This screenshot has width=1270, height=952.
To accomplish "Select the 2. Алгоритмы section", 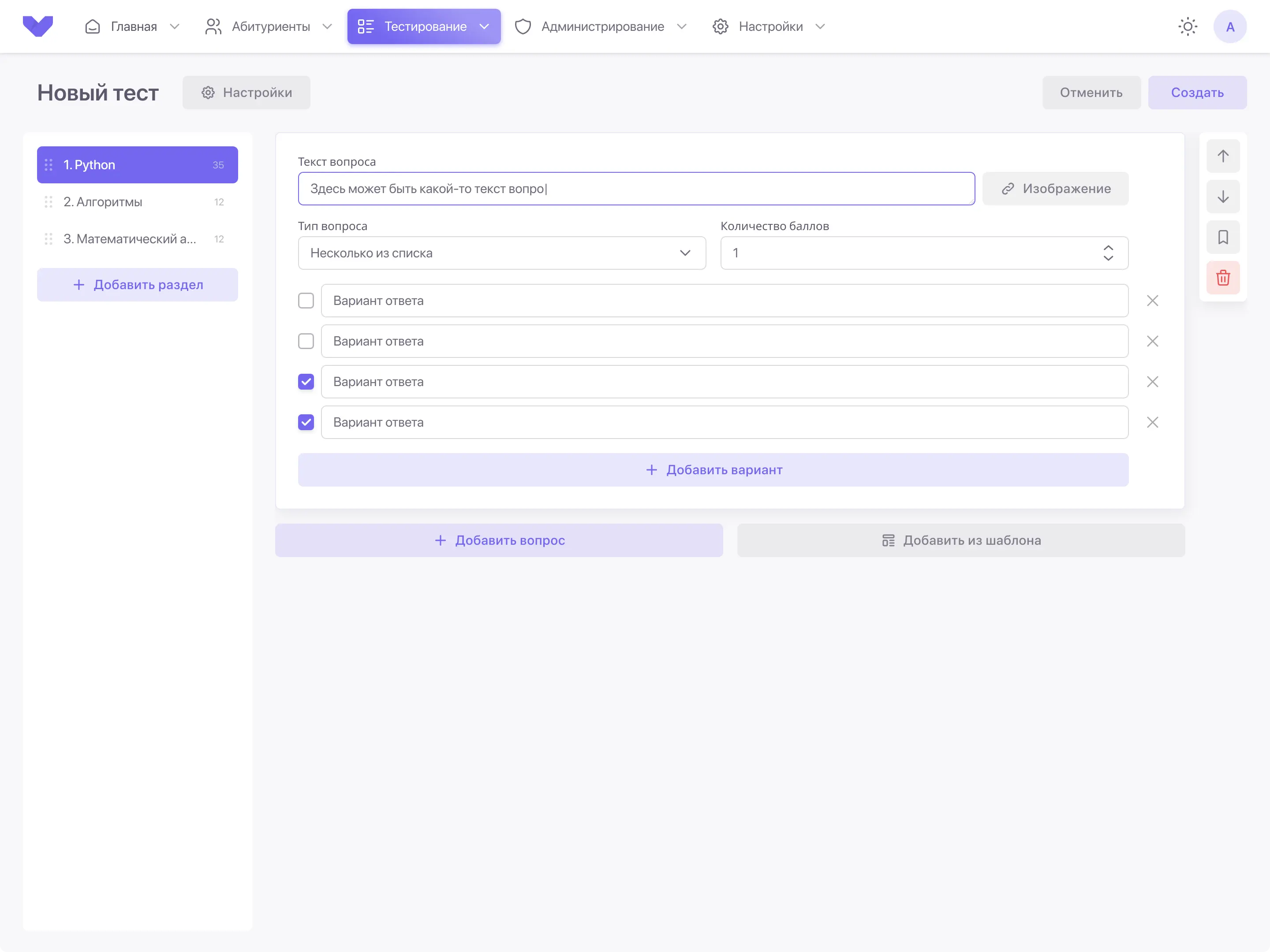I will tap(137, 202).
